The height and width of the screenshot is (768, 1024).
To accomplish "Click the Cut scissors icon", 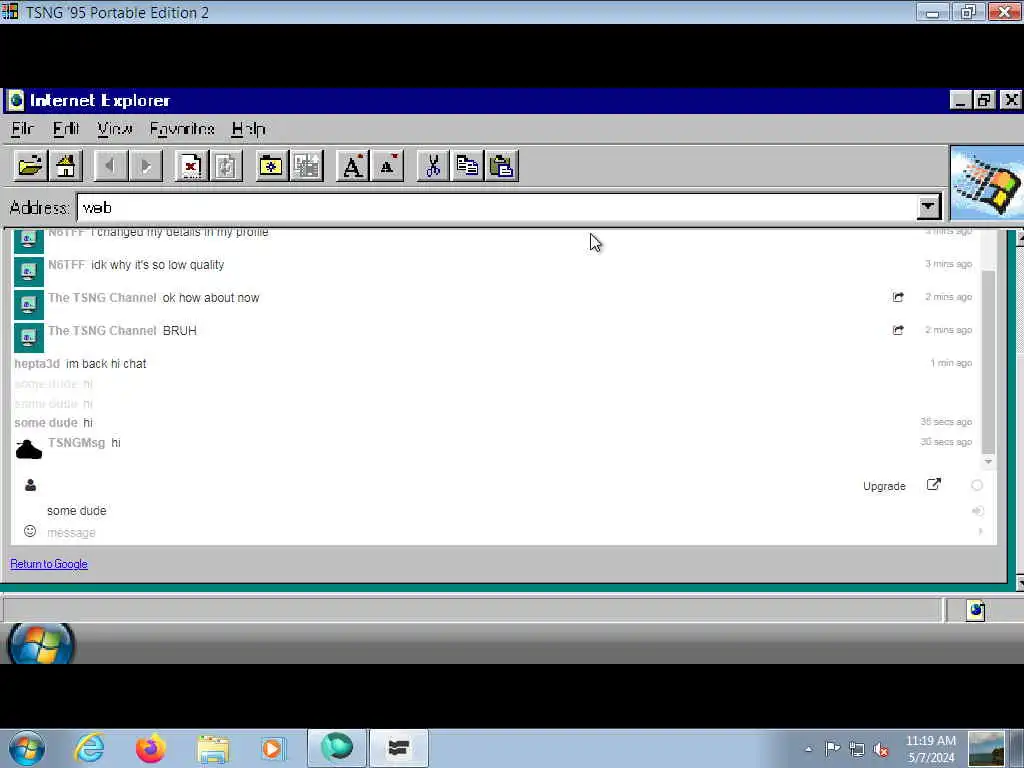I will (x=433, y=166).
